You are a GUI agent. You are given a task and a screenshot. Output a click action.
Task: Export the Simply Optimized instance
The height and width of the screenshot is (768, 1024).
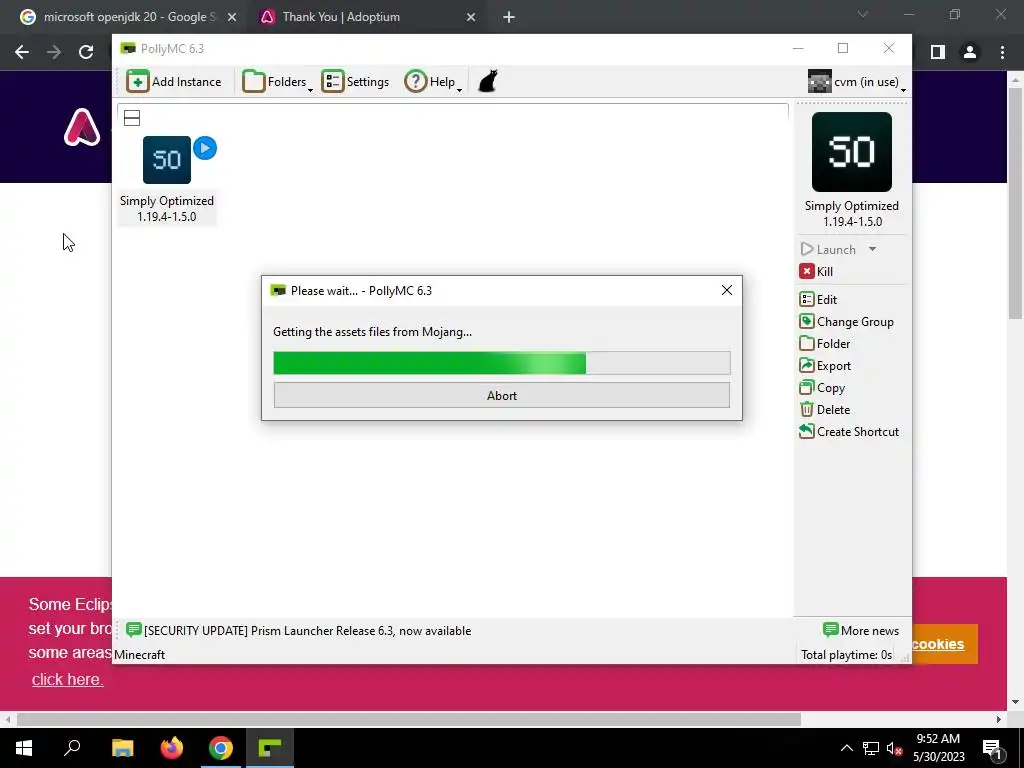coord(825,366)
